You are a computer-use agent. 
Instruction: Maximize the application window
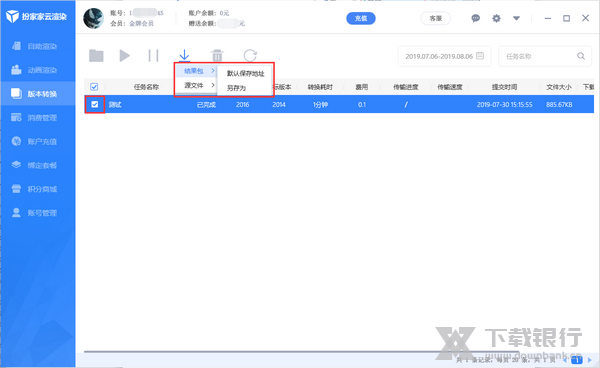[566, 18]
